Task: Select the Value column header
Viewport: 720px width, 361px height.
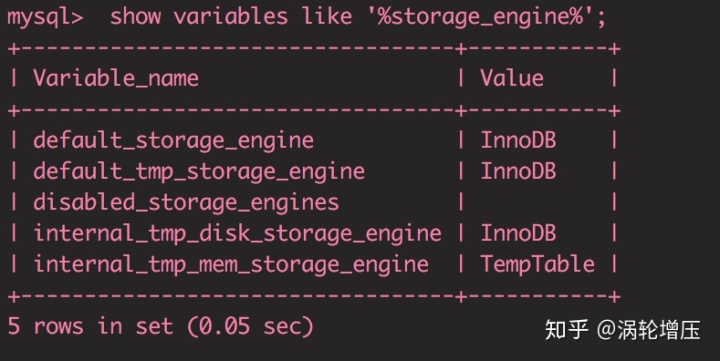Action: 512,78
